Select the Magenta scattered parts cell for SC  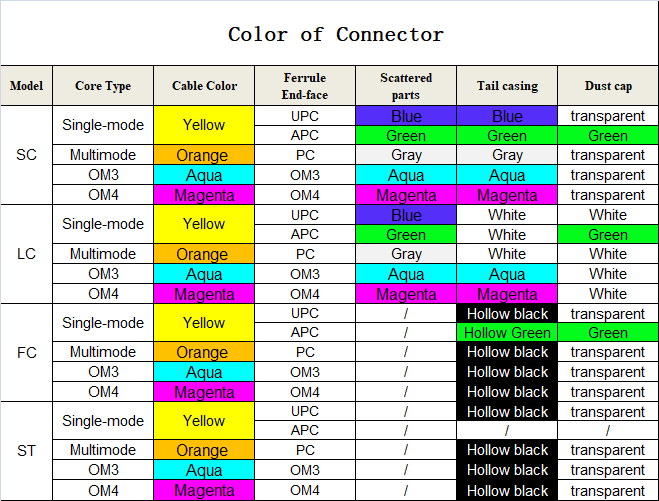tap(406, 195)
